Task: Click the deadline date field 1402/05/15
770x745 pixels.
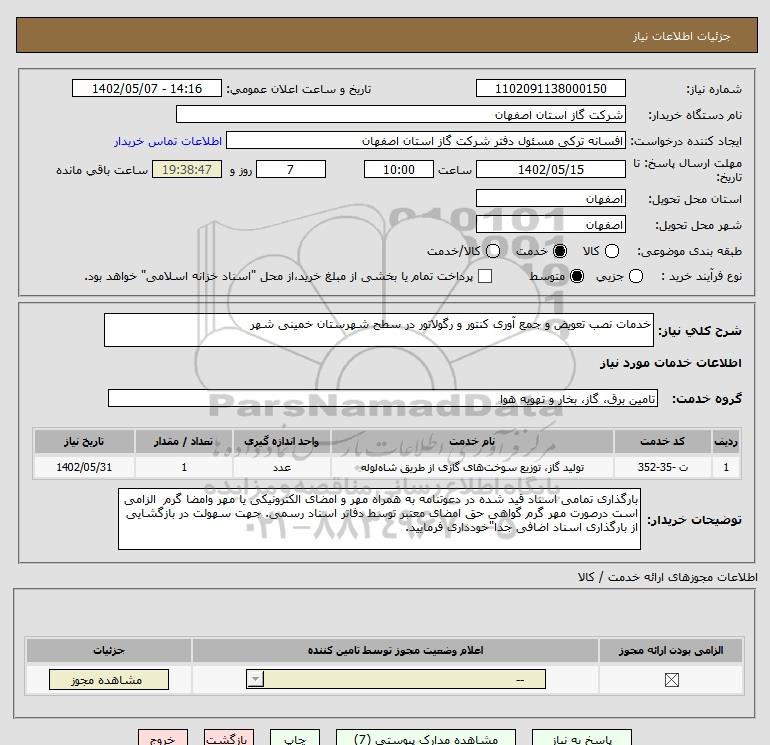Action: tap(550, 169)
